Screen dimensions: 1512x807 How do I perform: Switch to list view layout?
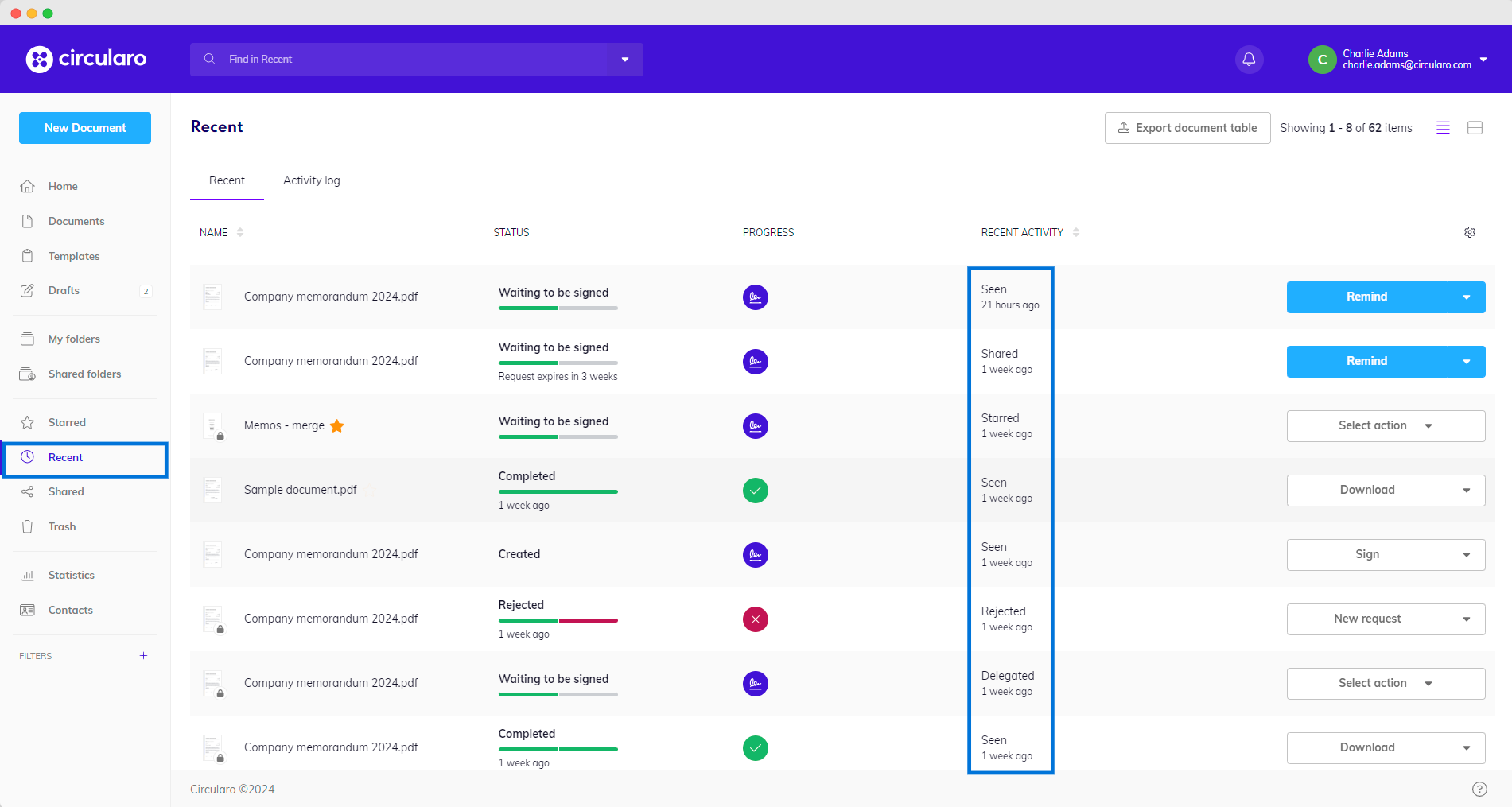(x=1443, y=128)
